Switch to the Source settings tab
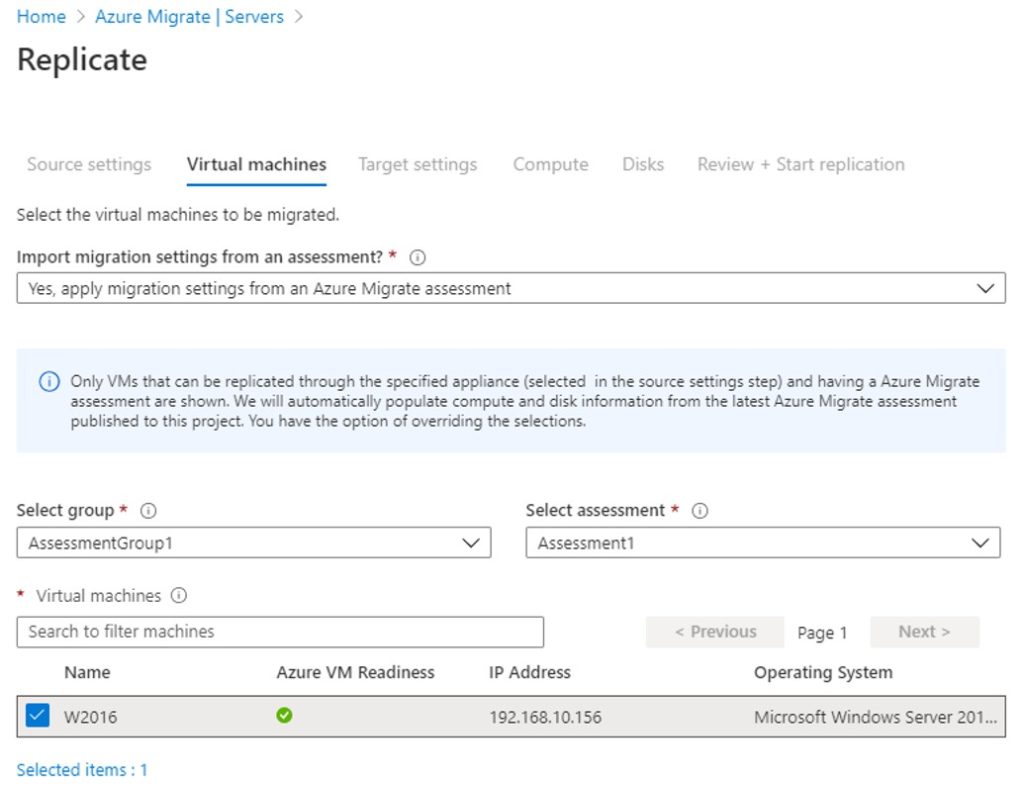This screenshot has height=790, width=1024. pos(89,165)
